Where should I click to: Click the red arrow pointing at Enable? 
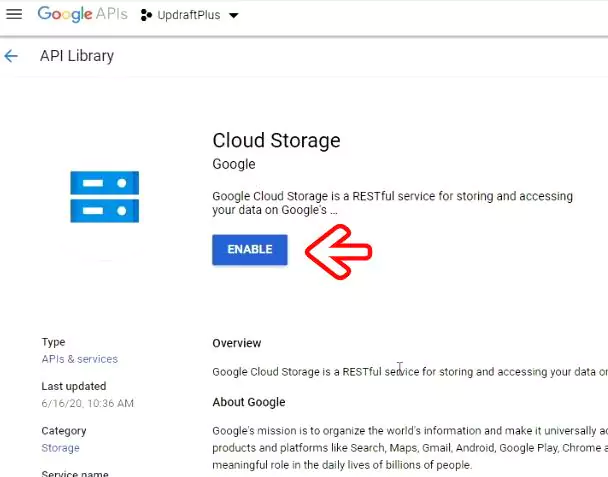[x=338, y=250]
